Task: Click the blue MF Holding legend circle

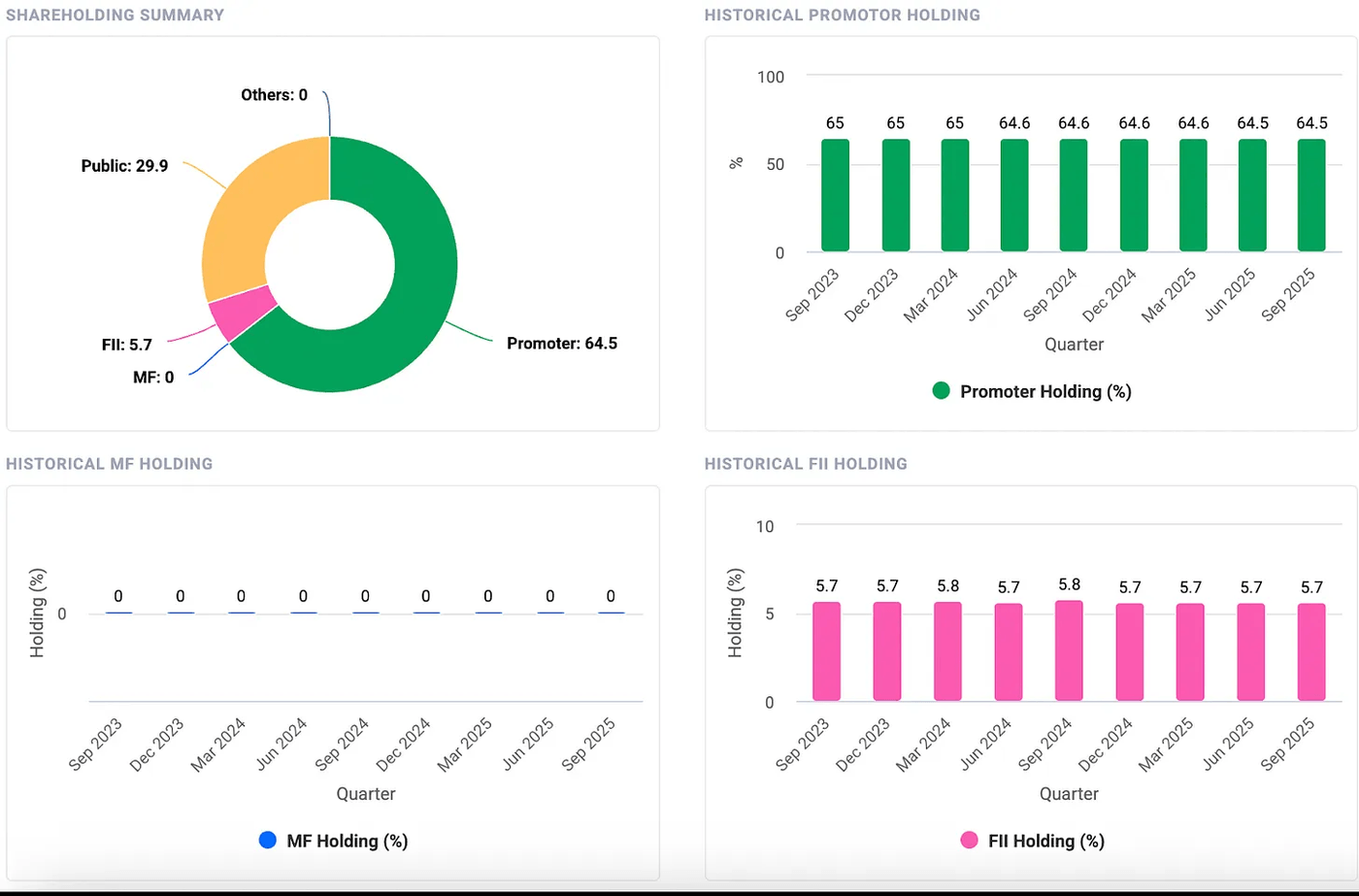Action: point(268,841)
